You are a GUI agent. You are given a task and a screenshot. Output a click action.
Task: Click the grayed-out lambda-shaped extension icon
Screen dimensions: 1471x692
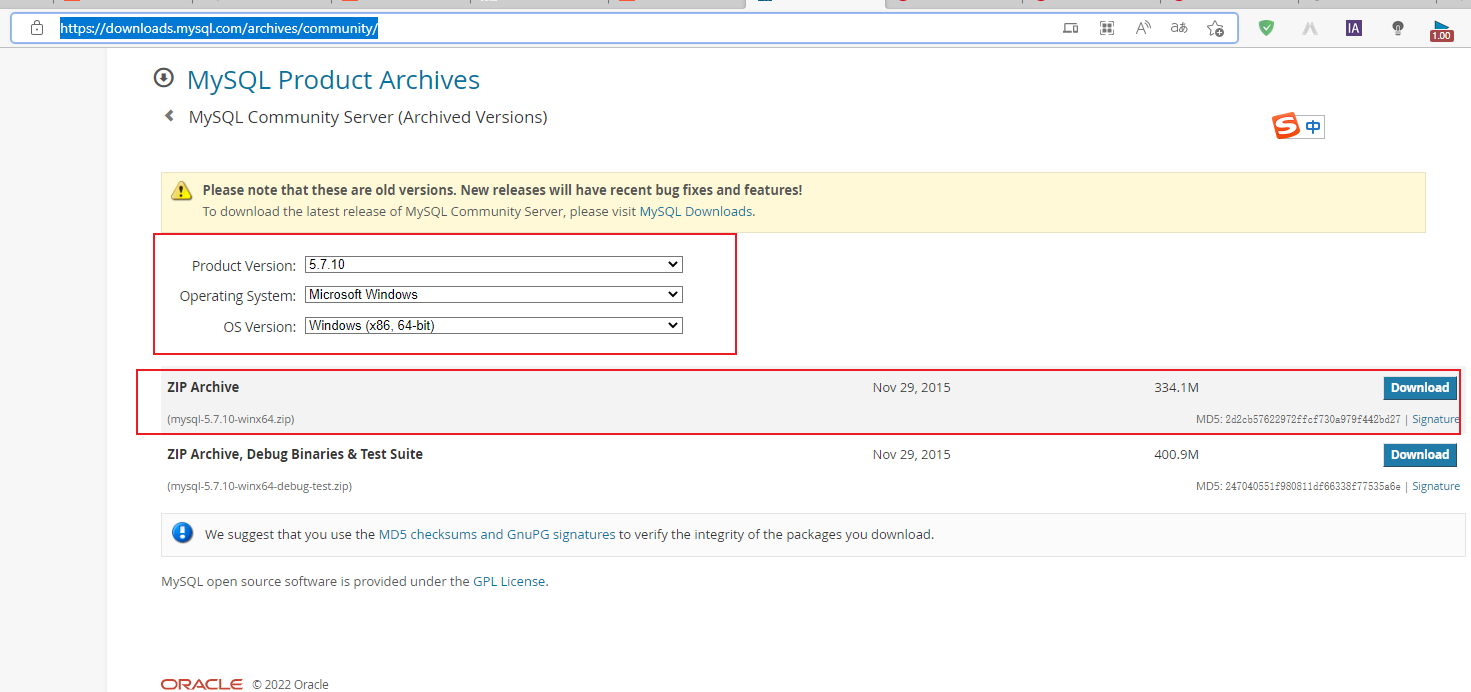[1310, 28]
